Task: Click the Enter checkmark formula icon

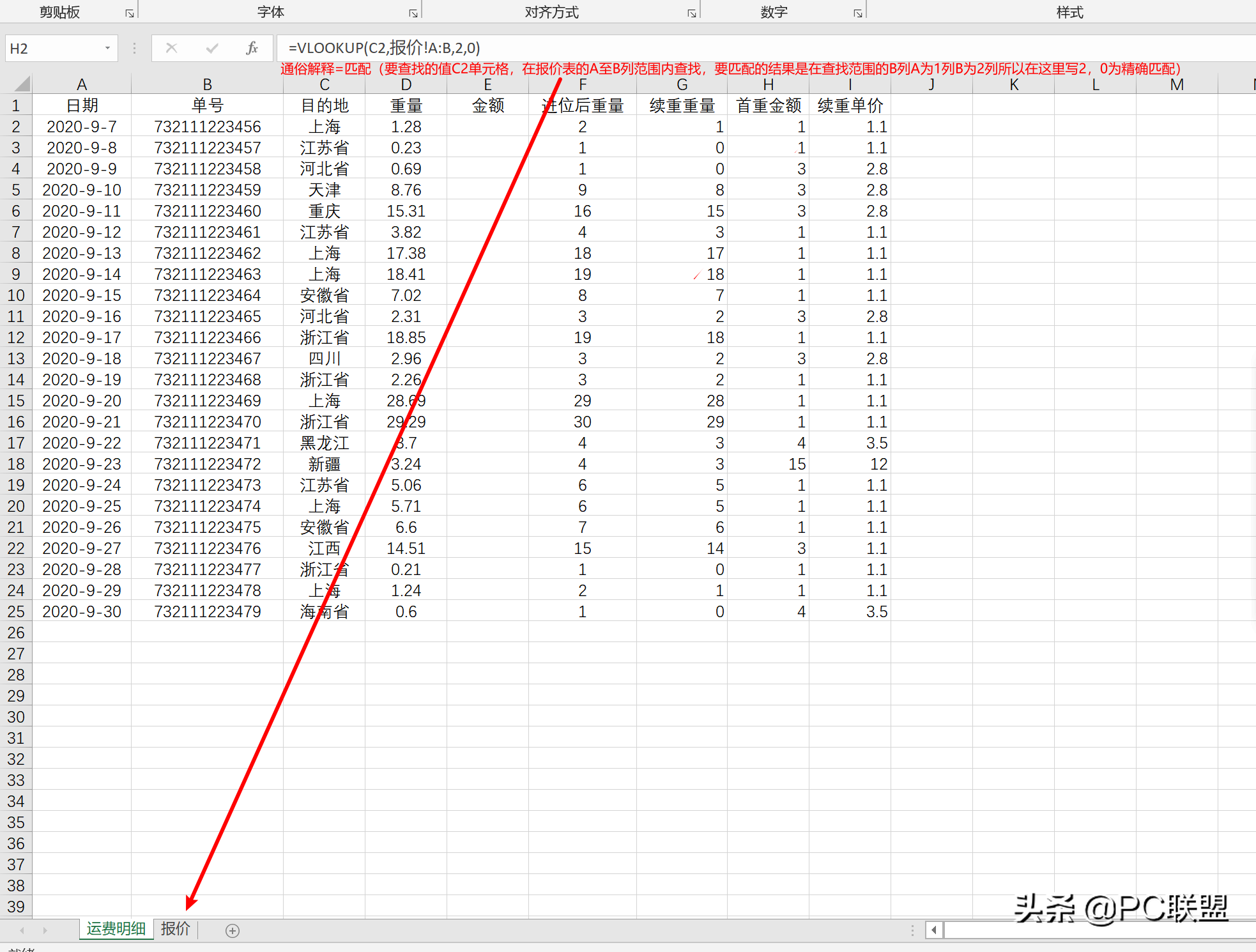Action: coord(212,48)
